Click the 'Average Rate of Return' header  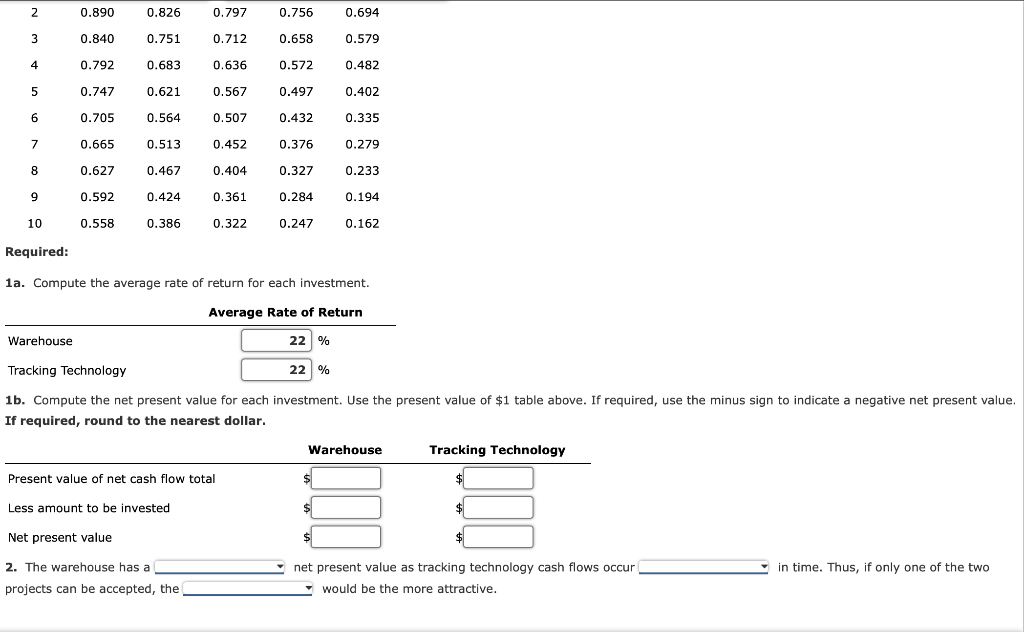pyautogui.click(x=284, y=312)
